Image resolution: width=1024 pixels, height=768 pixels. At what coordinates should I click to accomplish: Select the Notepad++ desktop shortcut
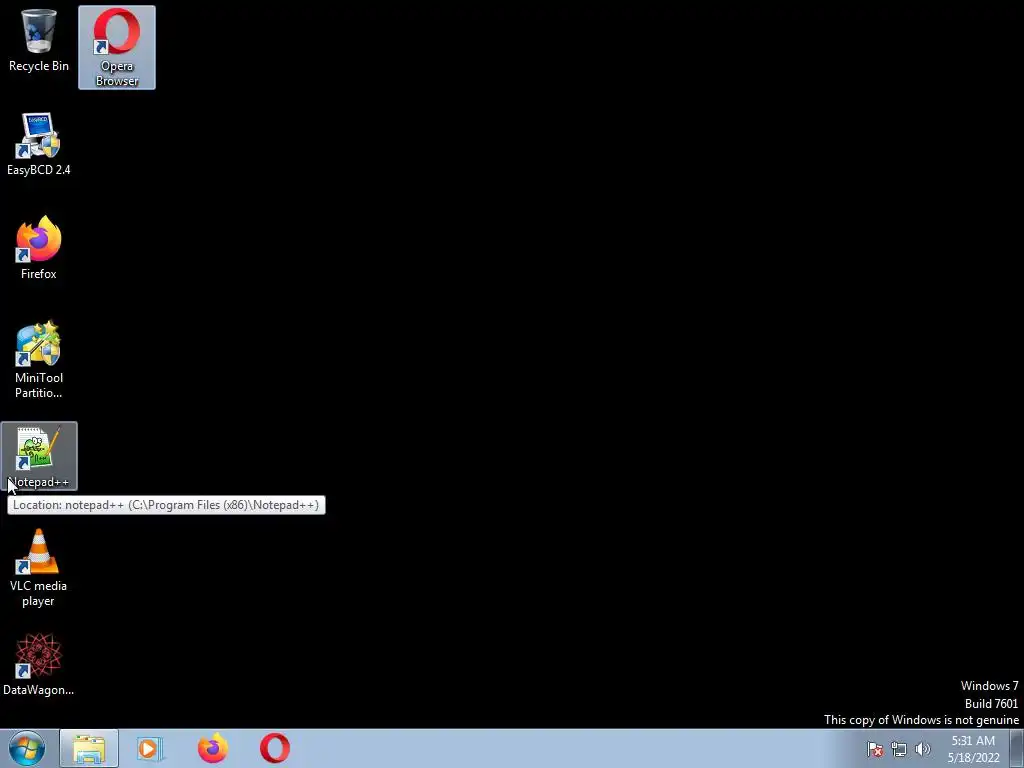[x=39, y=456]
